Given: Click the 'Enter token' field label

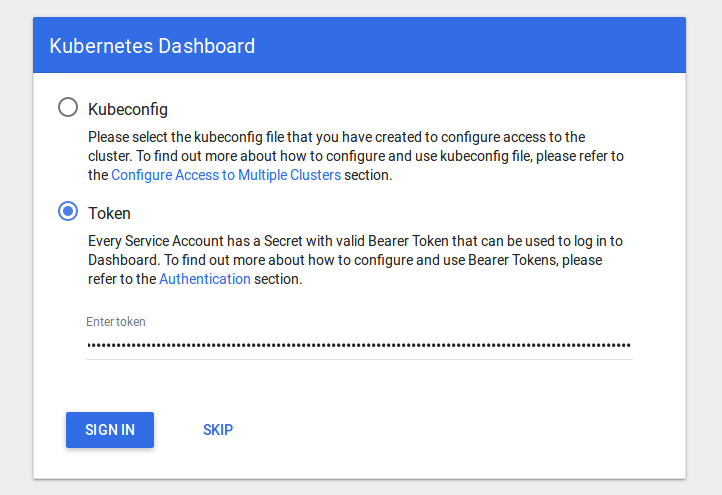Looking at the screenshot, I should 116,321.
